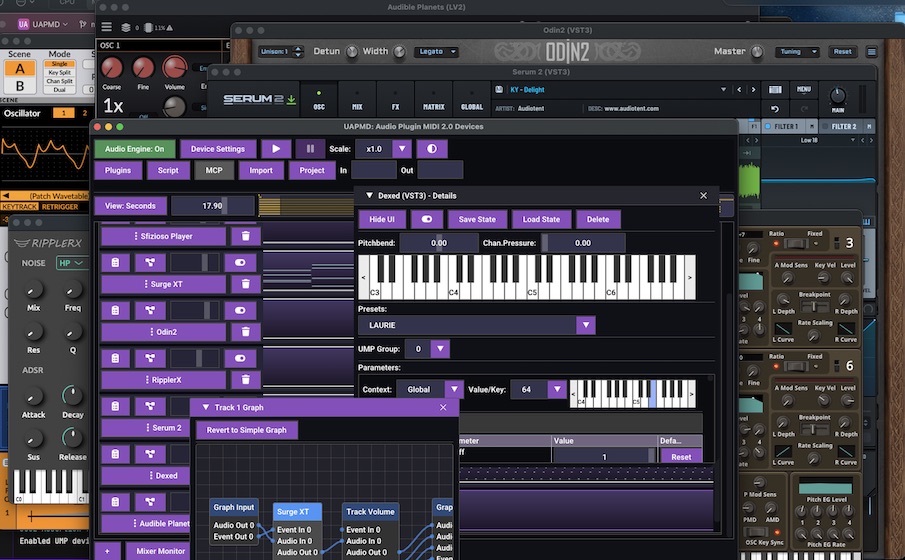Image resolution: width=905 pixels, height=560 pixels.
Task: Delete the Sfizioso Player track with trash icon
Action: pos(245,236)
